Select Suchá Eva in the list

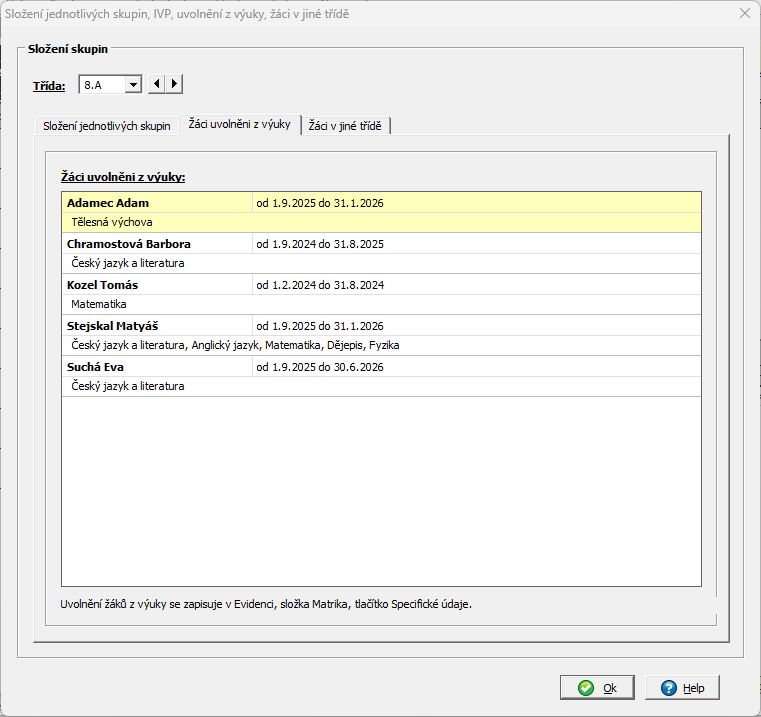tap(96, 367)
